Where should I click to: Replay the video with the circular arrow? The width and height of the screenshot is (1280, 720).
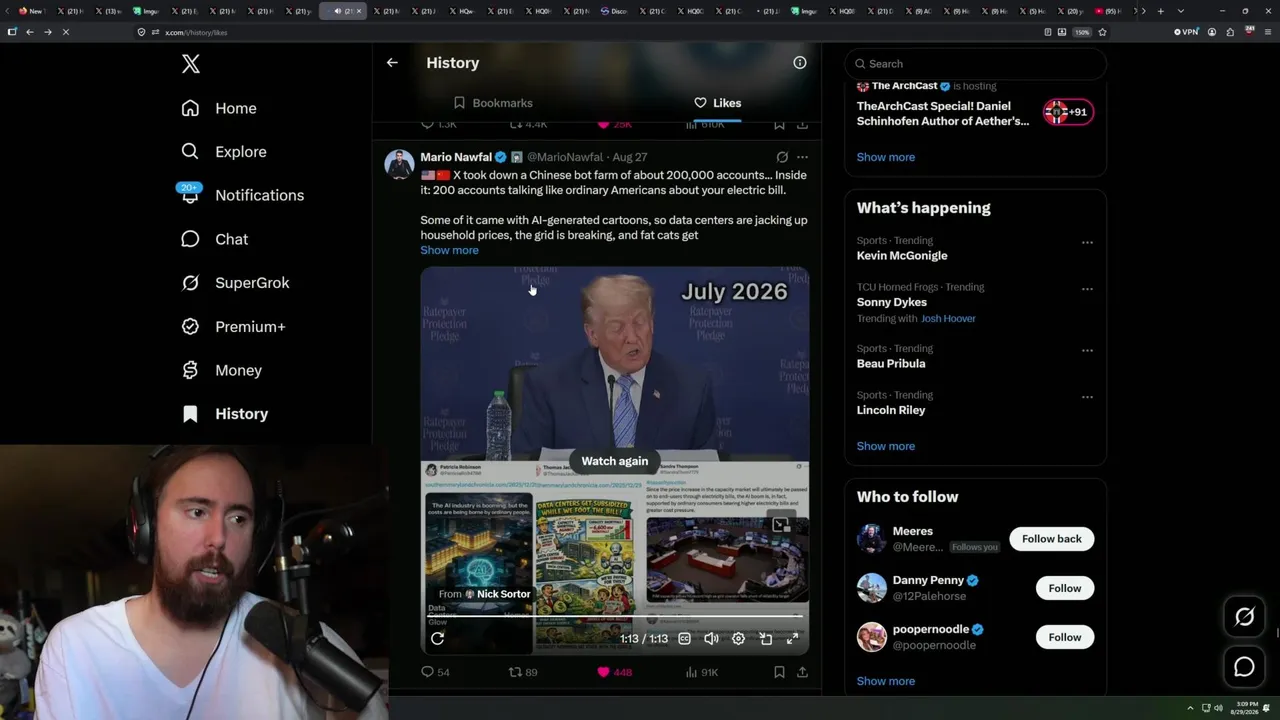437,638
